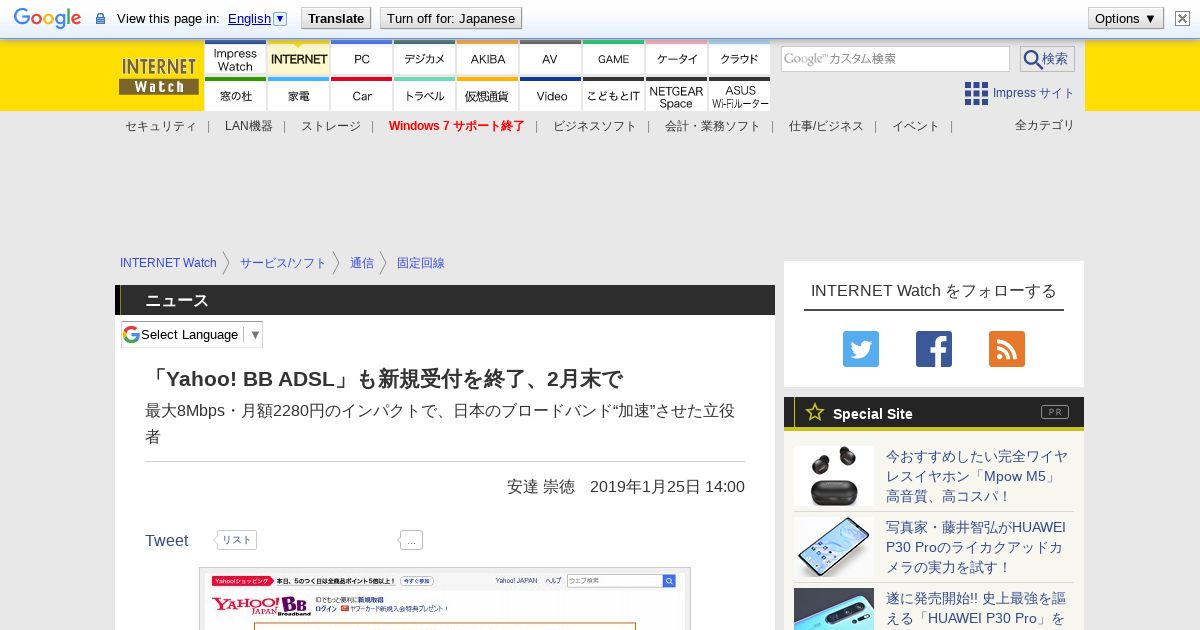Open the AV category tab
The width and height of the screenshot is (1200, 630).
tap(551, 60)
